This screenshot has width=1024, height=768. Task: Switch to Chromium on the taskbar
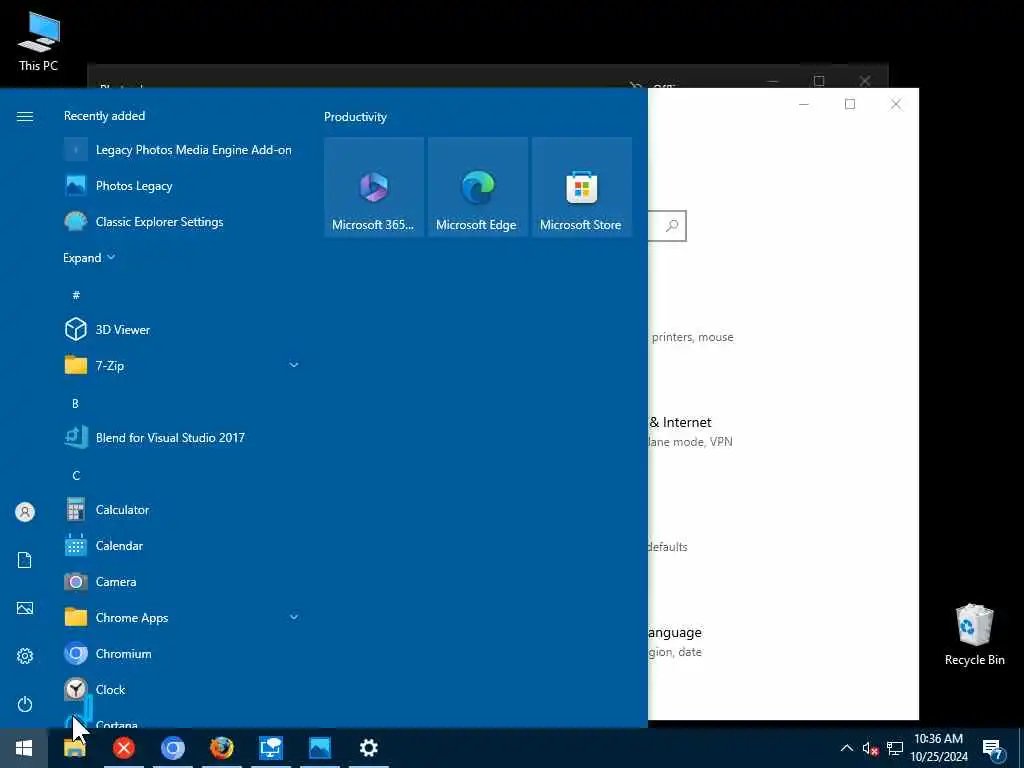coord(172,748)
